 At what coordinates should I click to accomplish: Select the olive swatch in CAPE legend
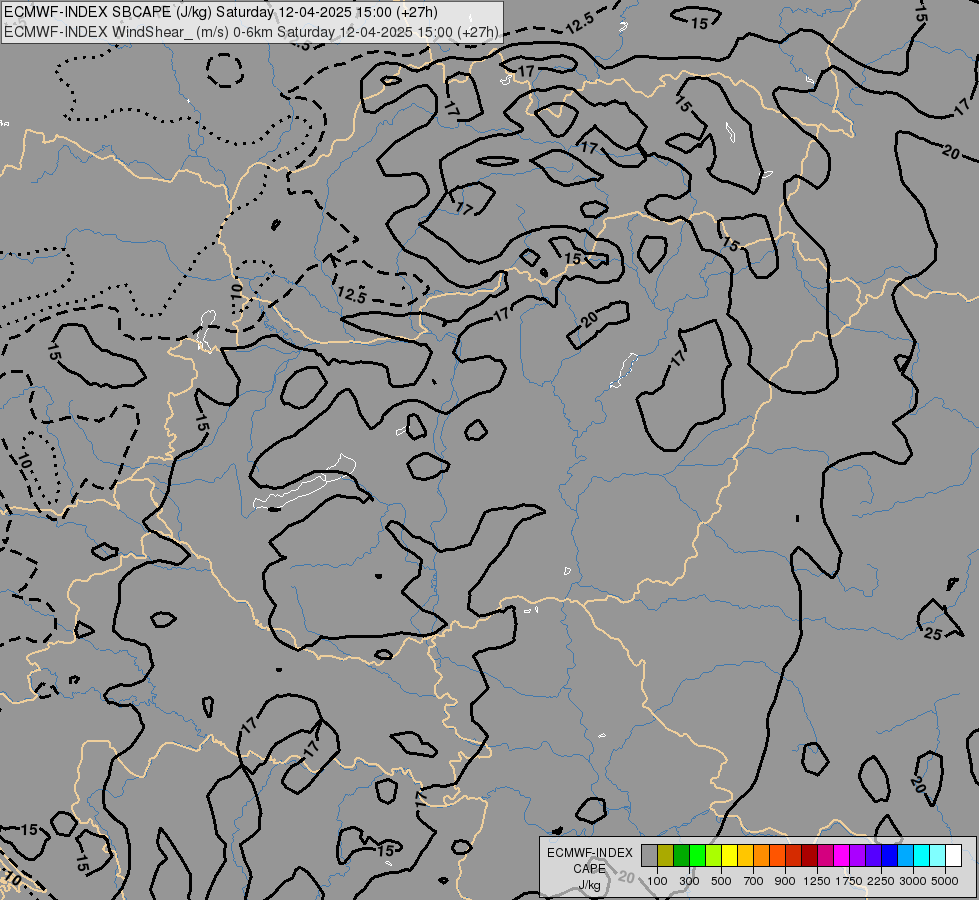pyautogui.click(x=666, y=855)
